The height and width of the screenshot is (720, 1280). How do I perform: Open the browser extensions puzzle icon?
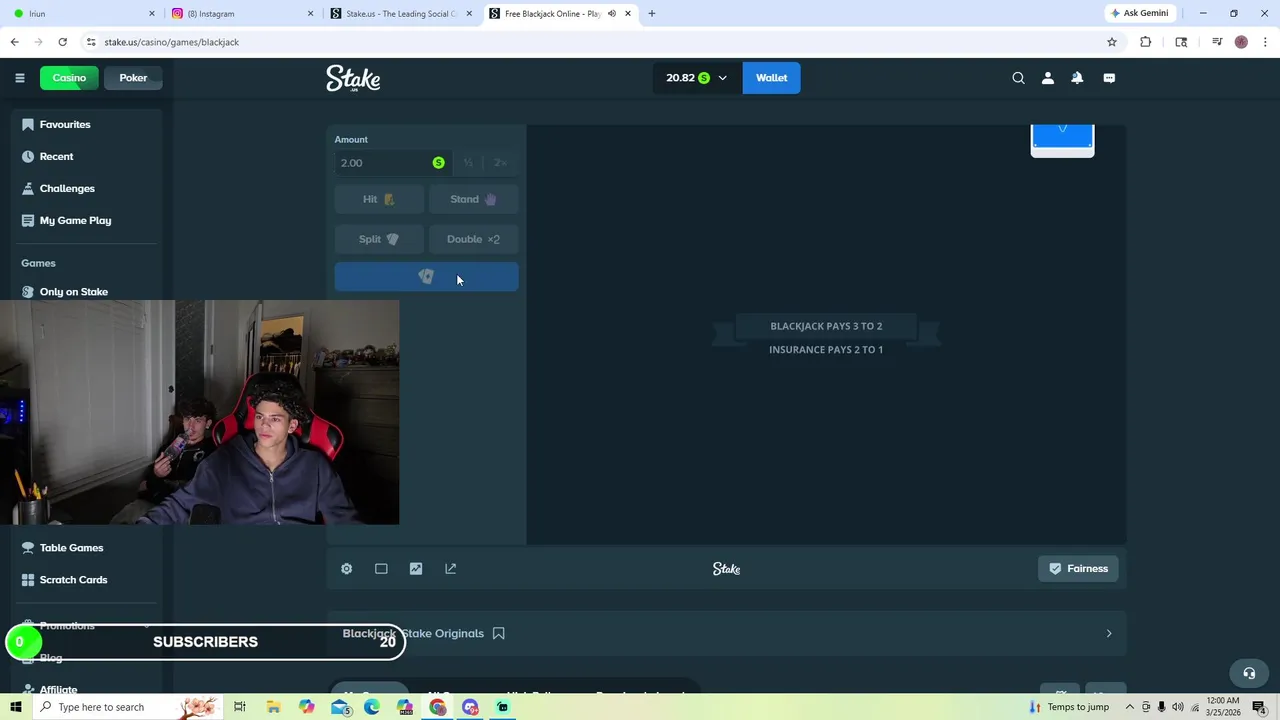click(x=1146, y=42)
